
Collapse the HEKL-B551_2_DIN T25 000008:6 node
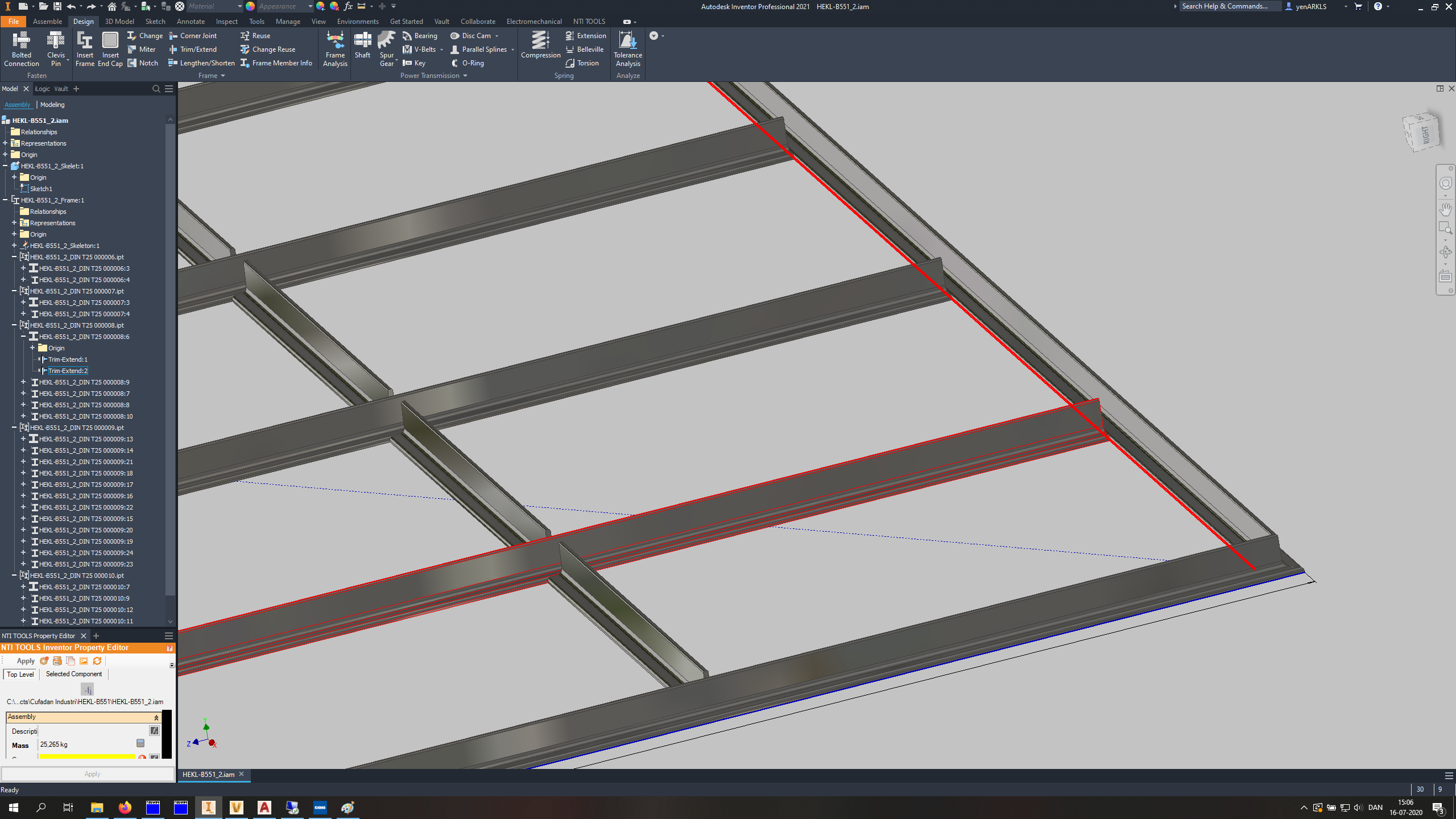[24, 336]
